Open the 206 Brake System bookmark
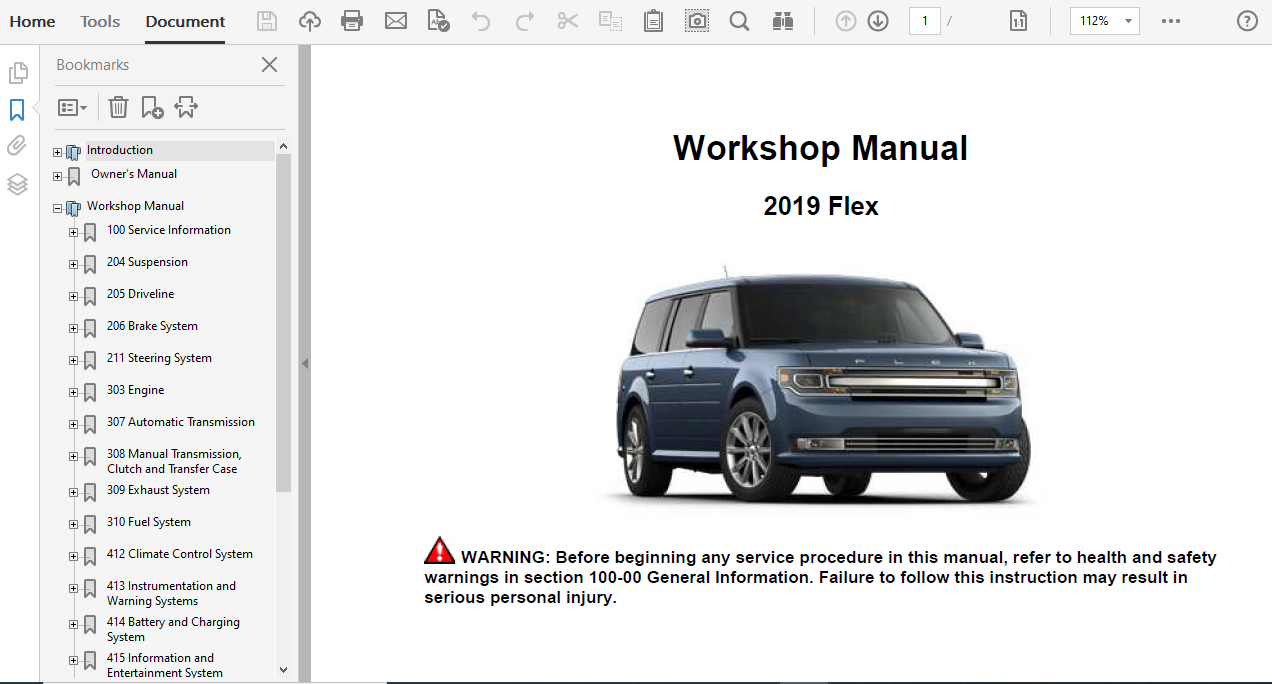The height and width of the screenshot is (684, 1272). pos(152,326)
